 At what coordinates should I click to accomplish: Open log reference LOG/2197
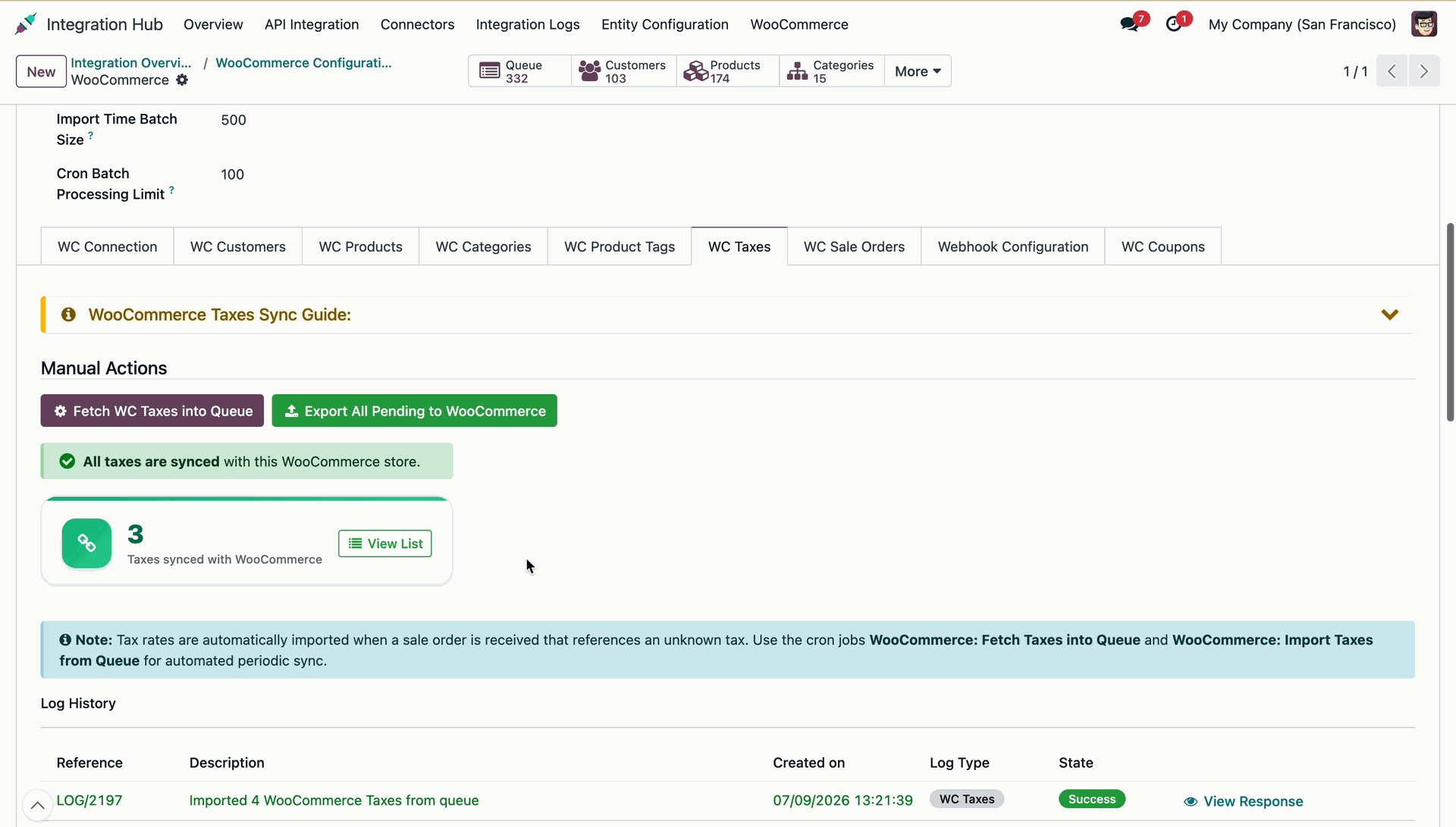(x=89, y=800)
